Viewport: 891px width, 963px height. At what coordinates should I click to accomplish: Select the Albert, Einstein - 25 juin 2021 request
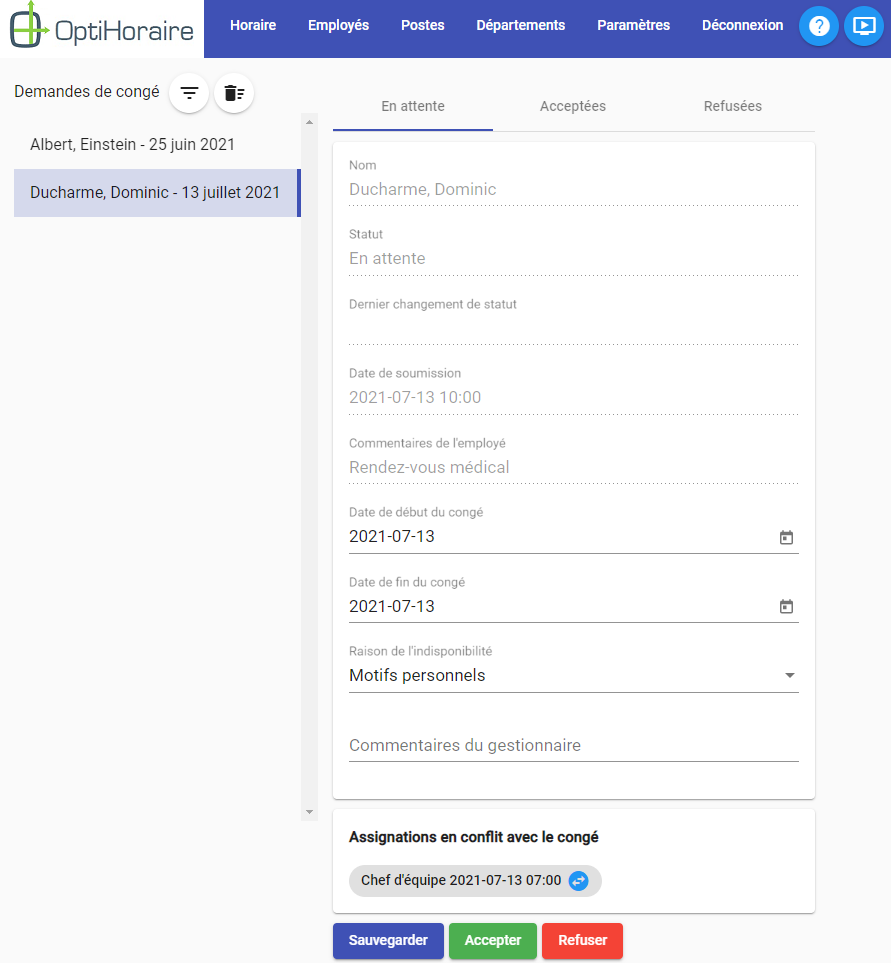(157, 145)
